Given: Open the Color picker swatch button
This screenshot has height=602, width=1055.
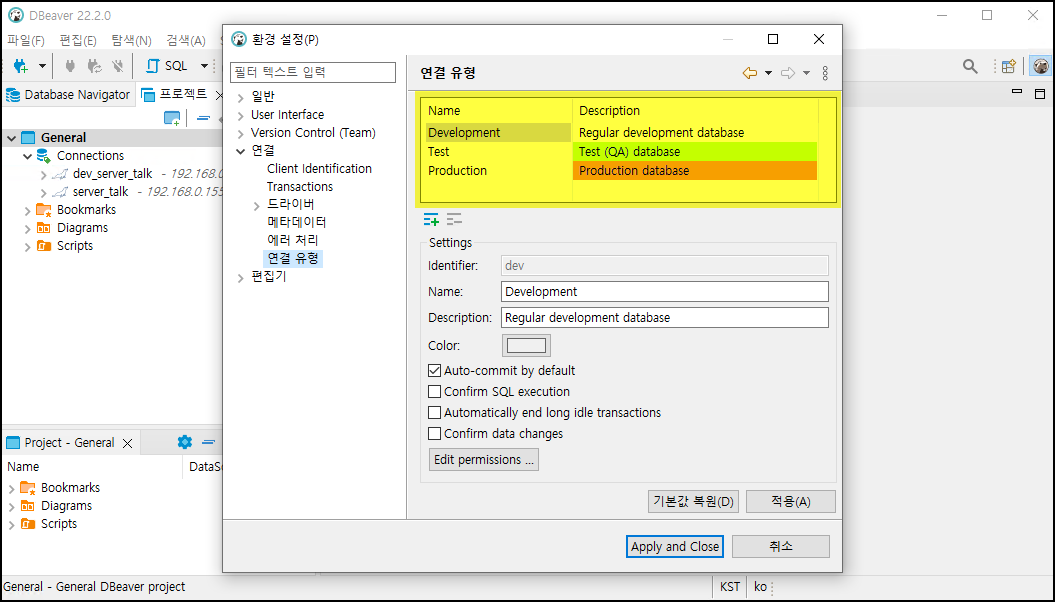Looking at the screenshot, I should pyautogui.click(x=526, y=346).
